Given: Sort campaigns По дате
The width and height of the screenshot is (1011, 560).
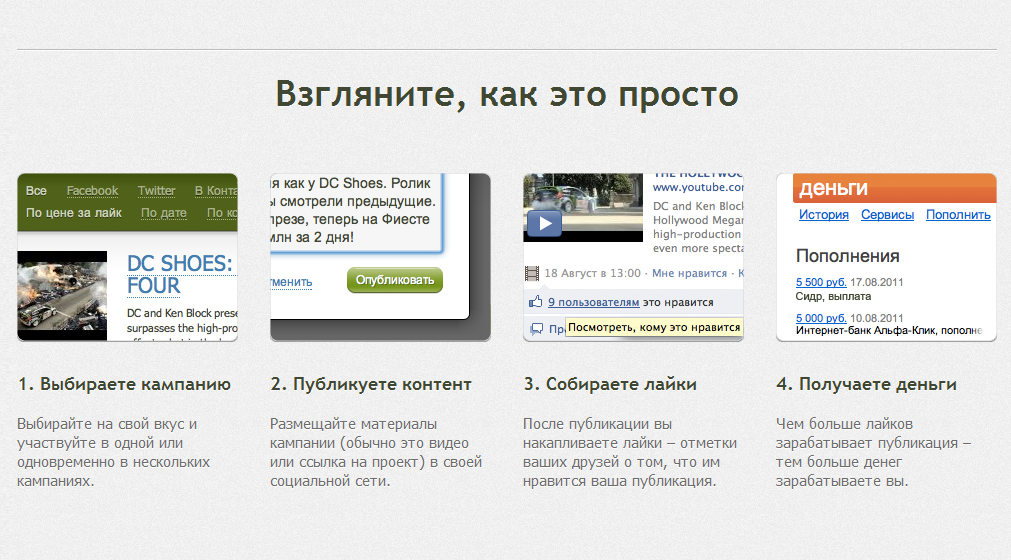Looking at the screenshot, I should click(x=164, y=213).
